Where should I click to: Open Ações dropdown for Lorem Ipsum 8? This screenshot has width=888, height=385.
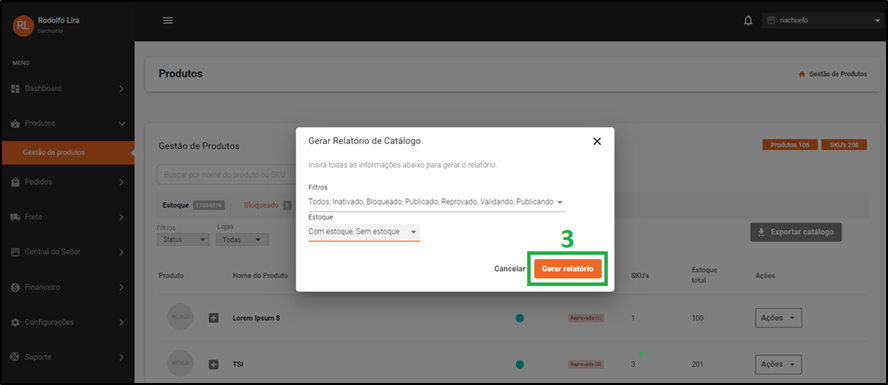(779, 318)
